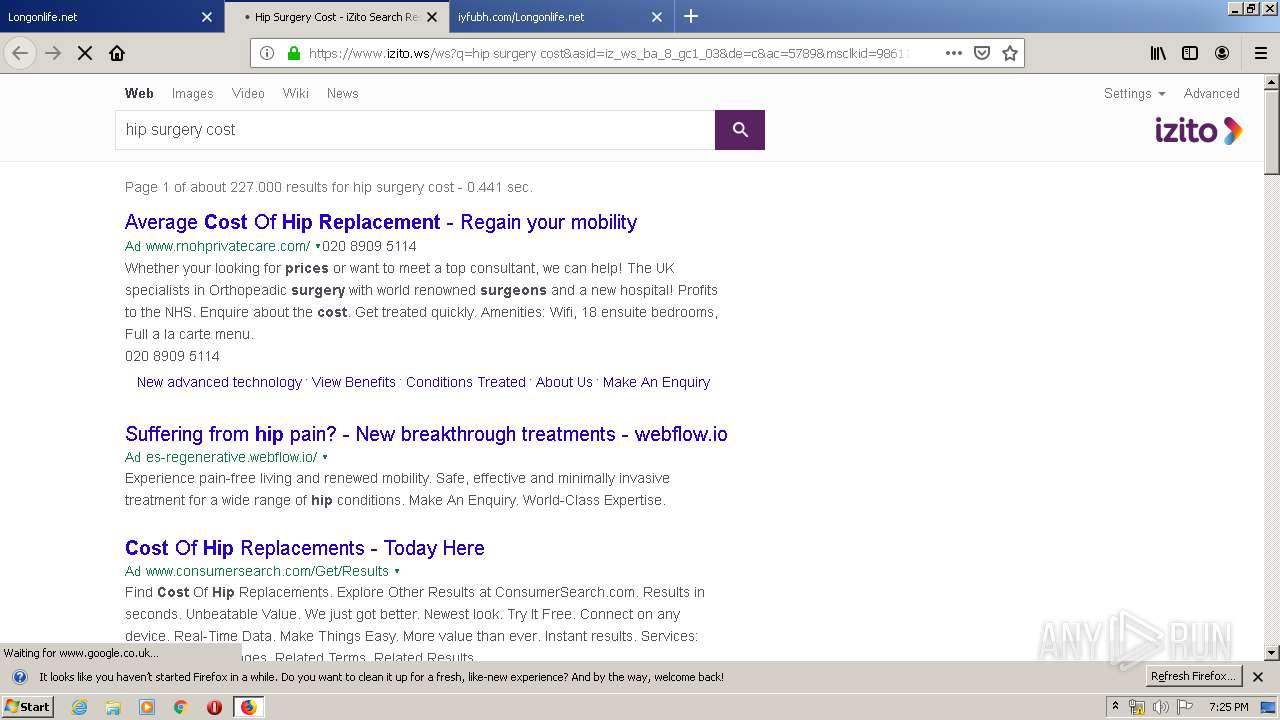
Task: Show hidden tray icons
Action: [x=1115, y=706]
